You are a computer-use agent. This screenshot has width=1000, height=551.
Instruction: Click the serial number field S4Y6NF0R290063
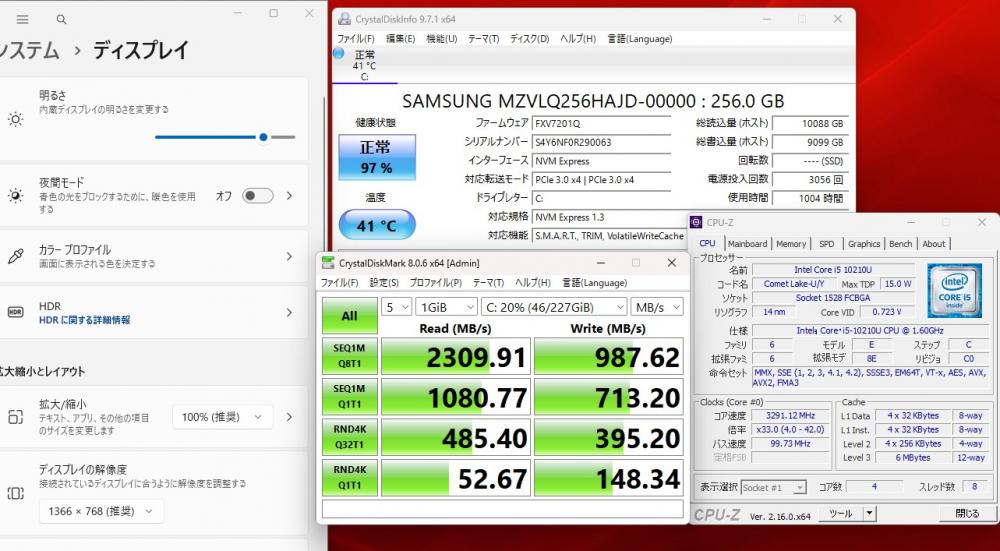click(x=601, y=142)
